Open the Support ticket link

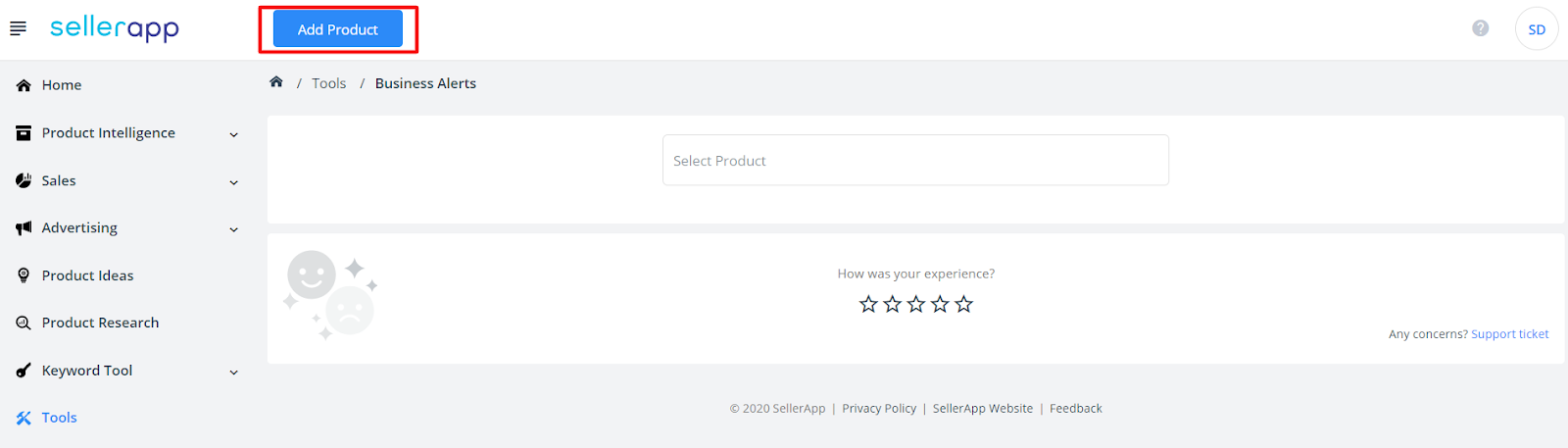(1510, 334)
